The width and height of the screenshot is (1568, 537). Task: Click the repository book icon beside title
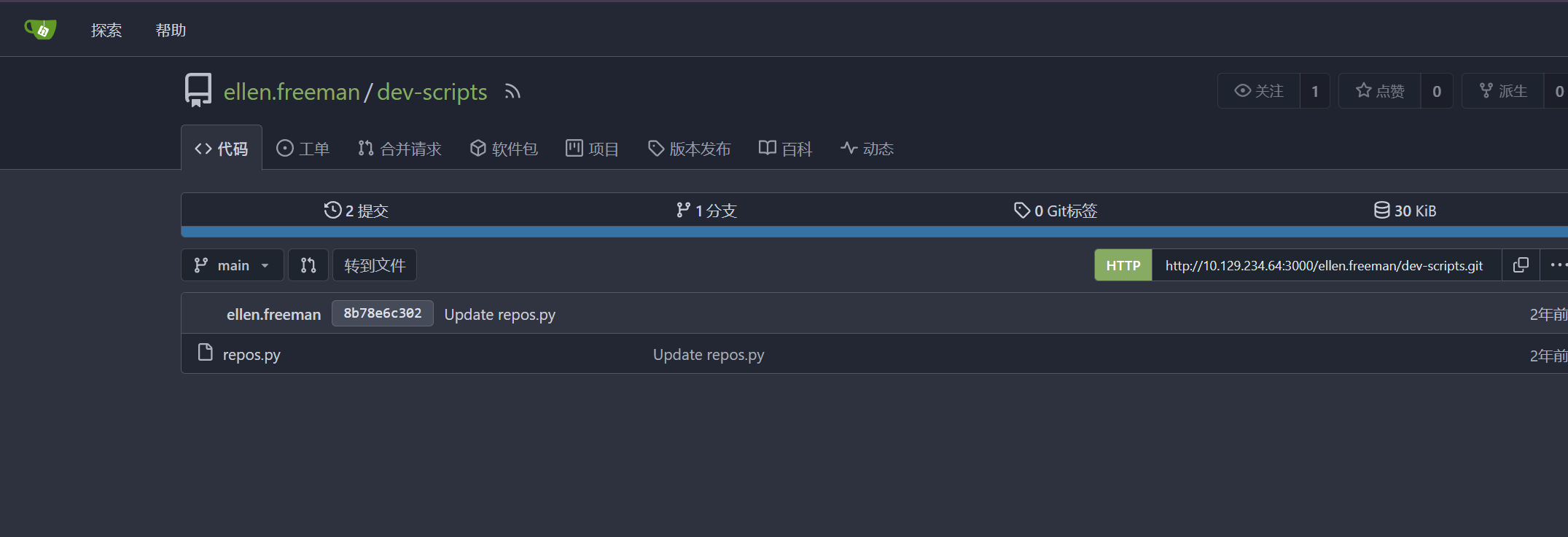click(198, 90)
